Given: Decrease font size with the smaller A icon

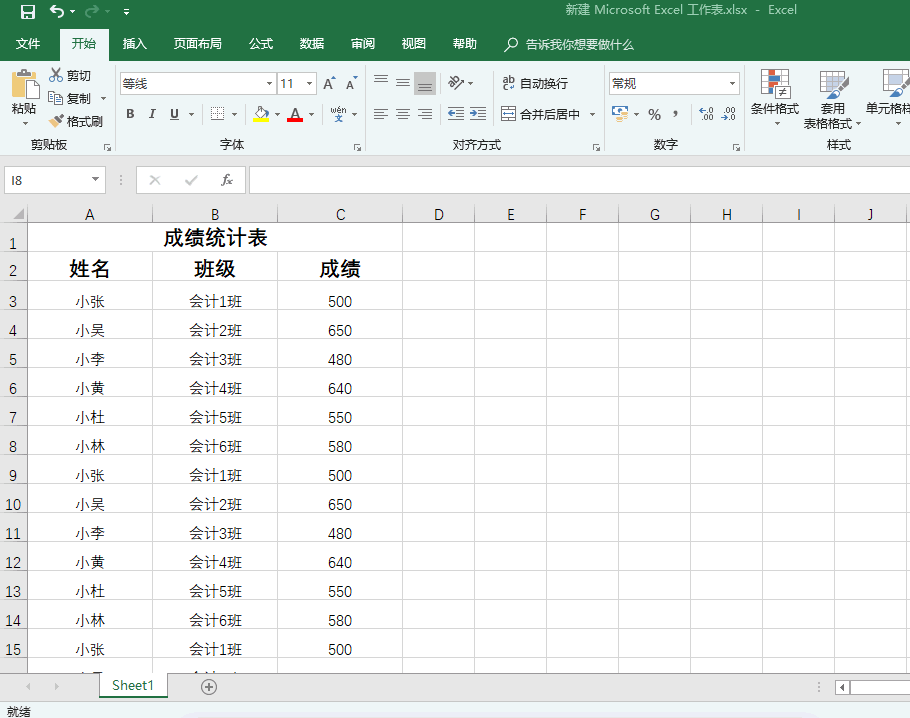Looking at the screenshot, I should coord(351,84).
